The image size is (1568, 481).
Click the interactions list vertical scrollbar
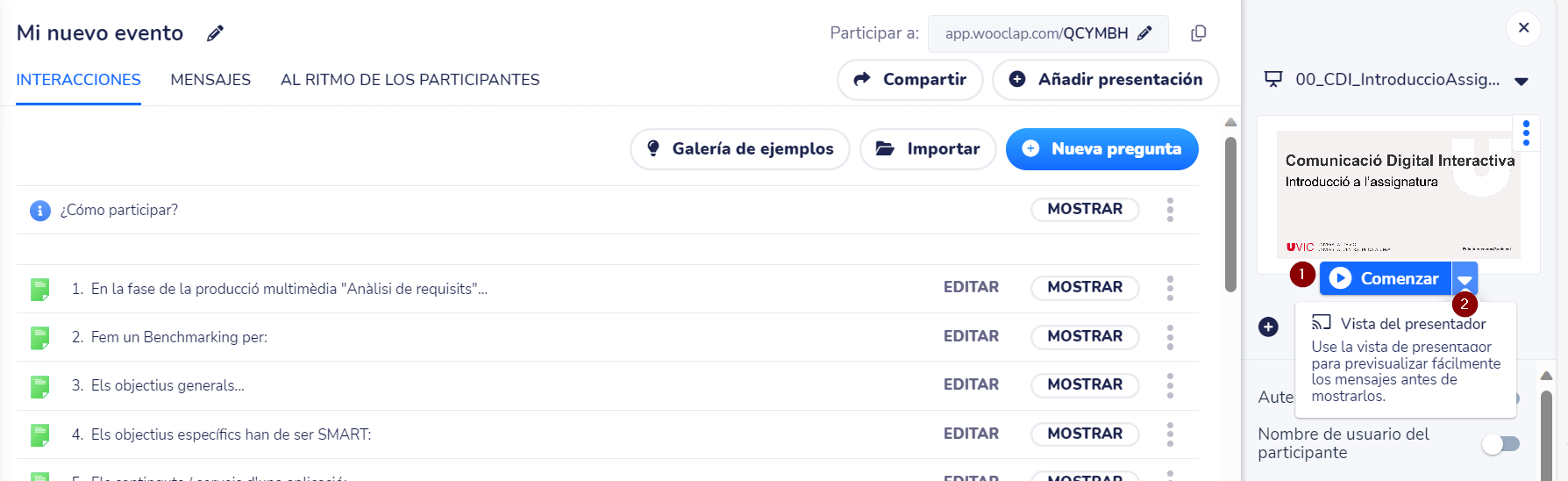click(1230, 214)
